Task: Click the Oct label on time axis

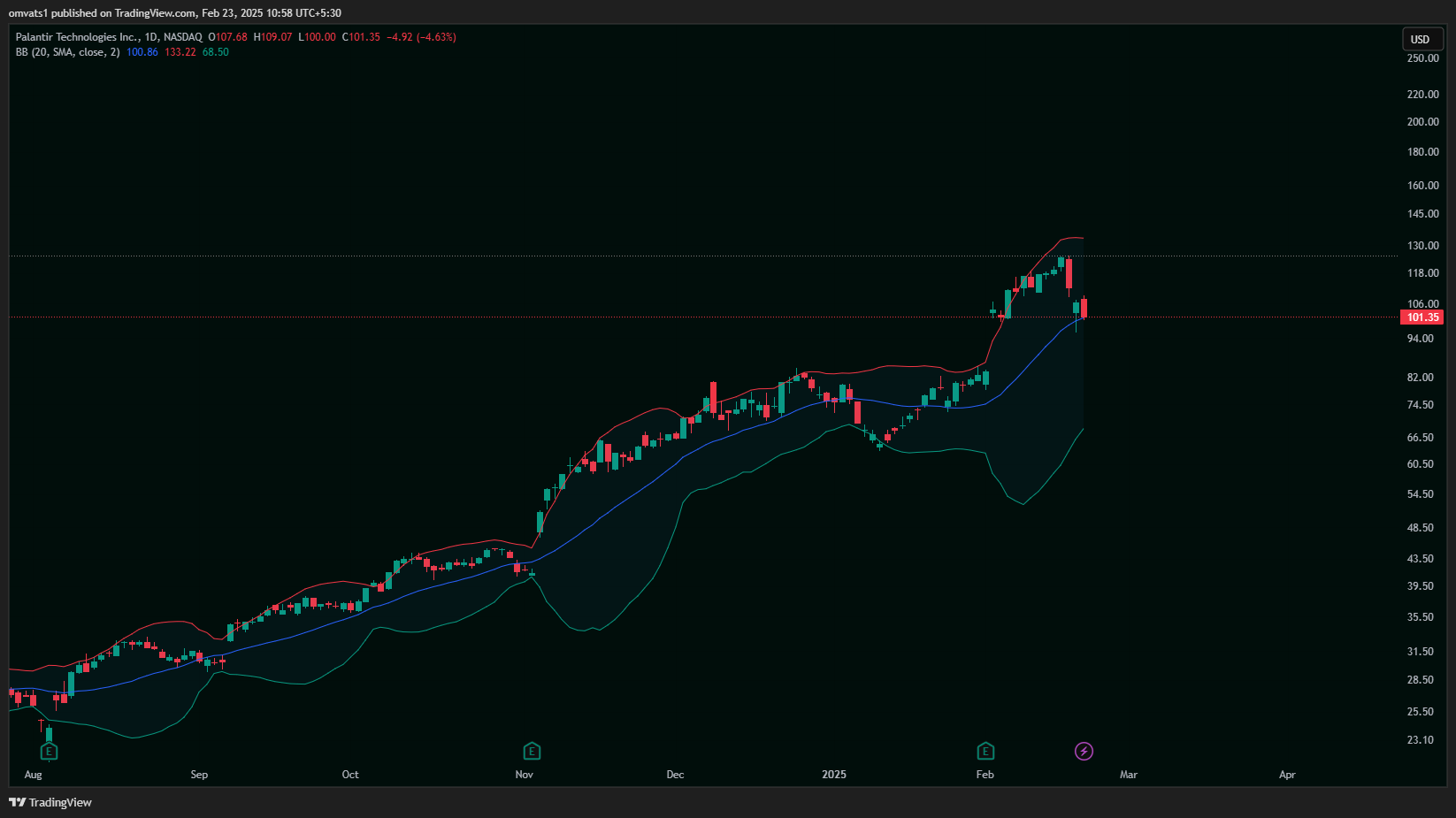Action: [350, 775]
